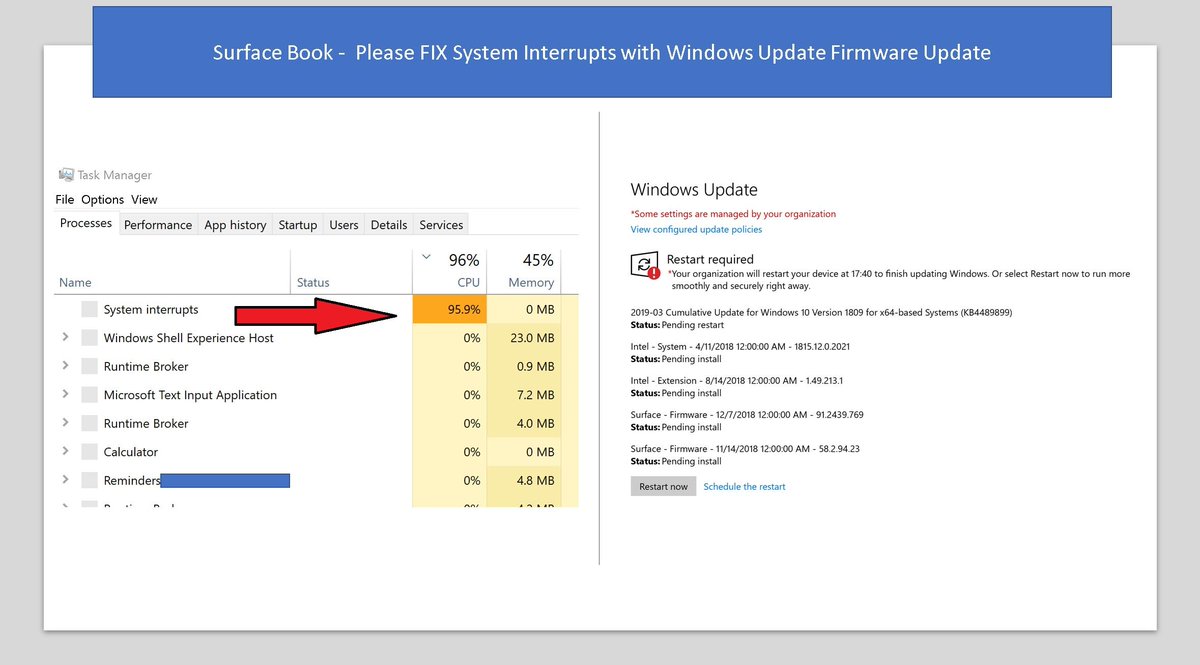The image size is (1200, 665).
Task: Open the View menu in Task Manager
Action: (x=144, y=199)
